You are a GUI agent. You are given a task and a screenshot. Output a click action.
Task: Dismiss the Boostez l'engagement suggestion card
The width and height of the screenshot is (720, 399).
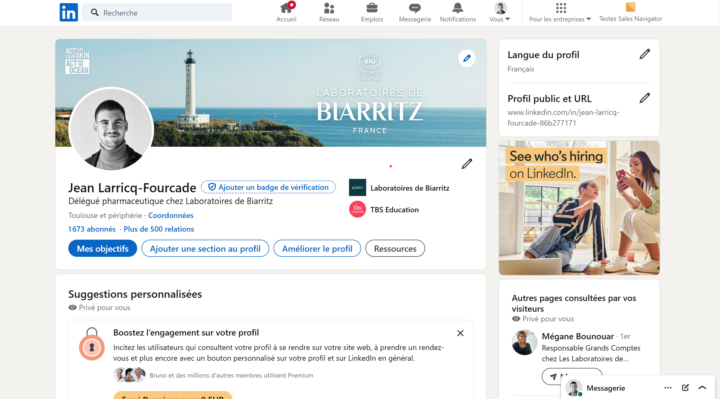460,333
